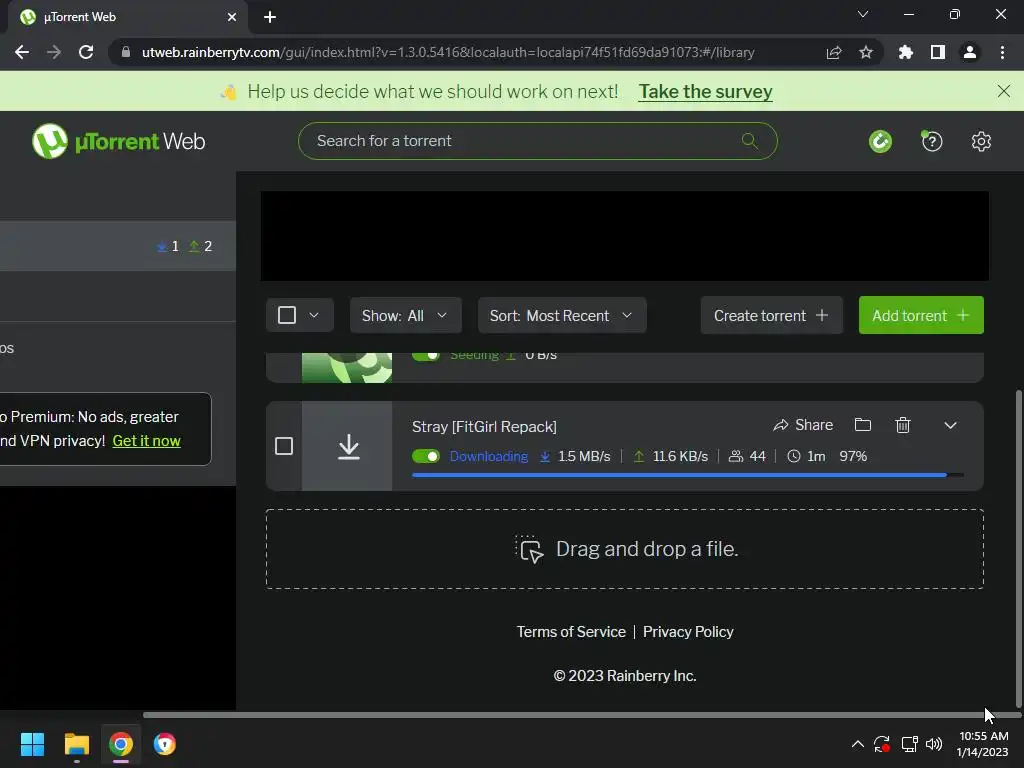Bookmark this page star icon
The width and height of the screenshot is (1024, 768).
(866, 52)
